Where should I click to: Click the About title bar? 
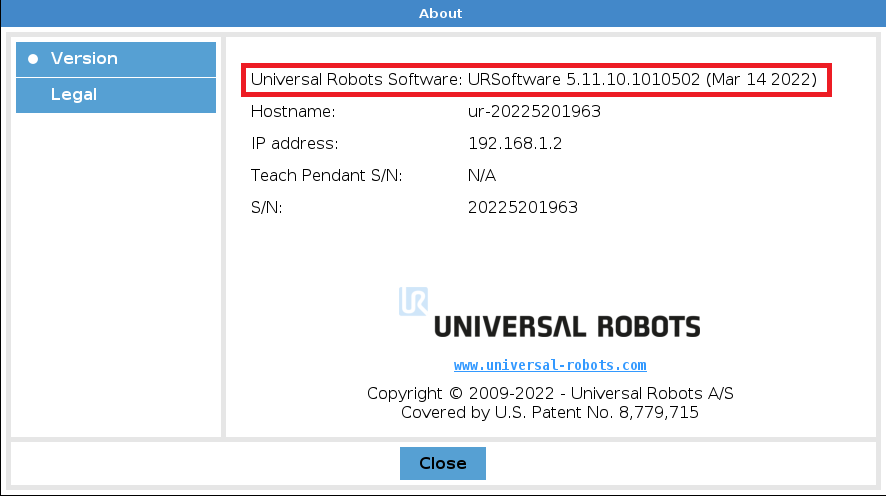coord(443,14)
